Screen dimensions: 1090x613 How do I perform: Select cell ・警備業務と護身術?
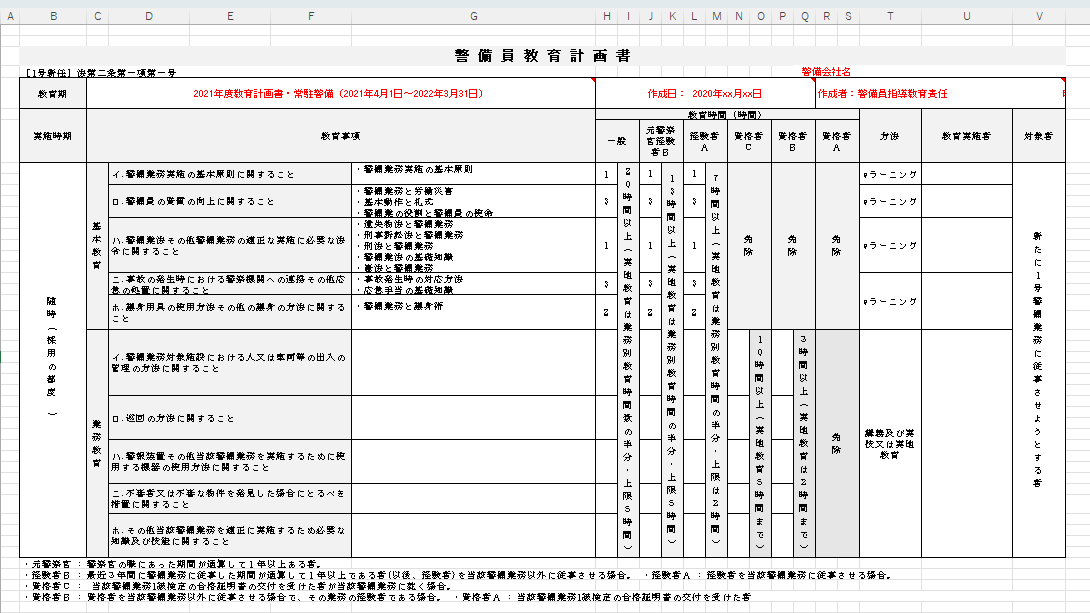point(473,312)
